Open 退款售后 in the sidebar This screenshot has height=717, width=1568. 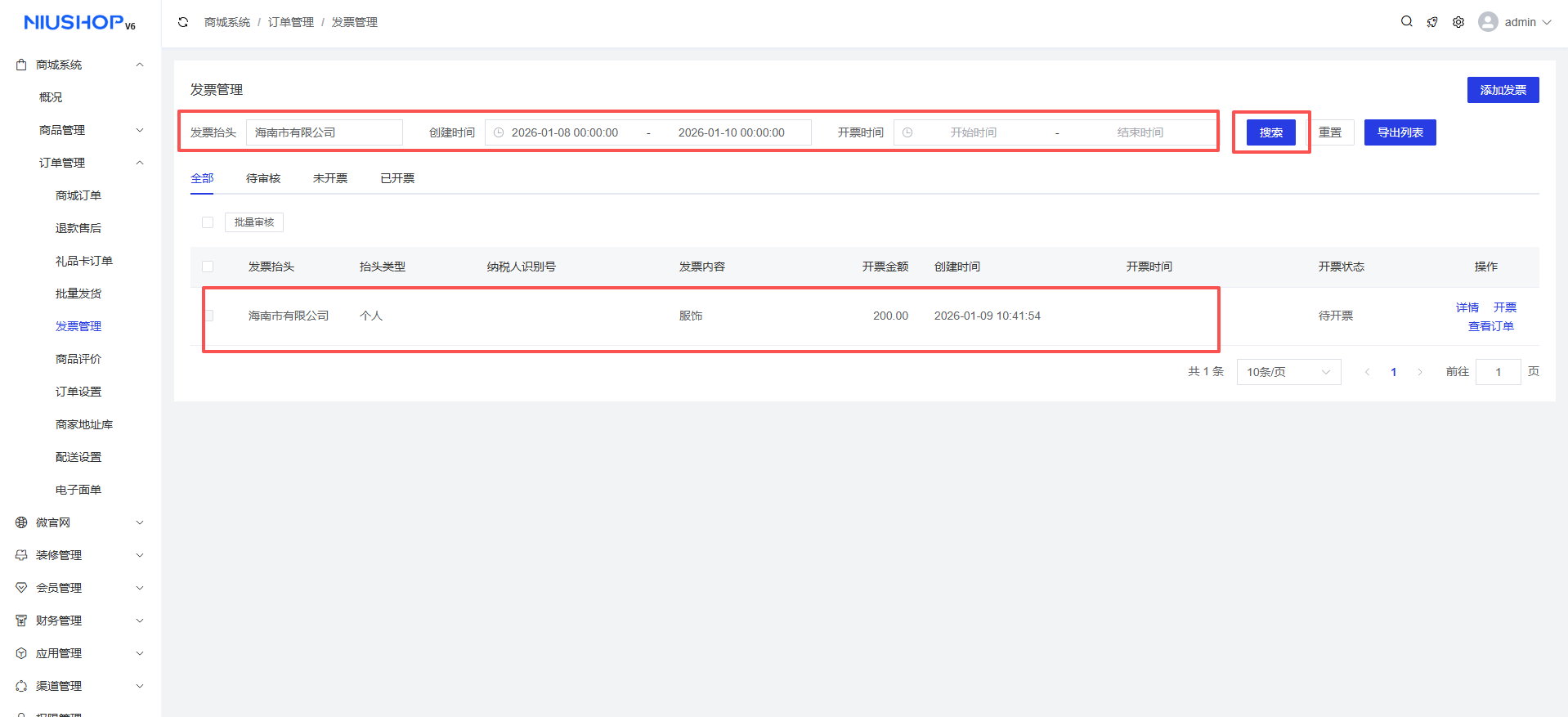pos(78,228)
